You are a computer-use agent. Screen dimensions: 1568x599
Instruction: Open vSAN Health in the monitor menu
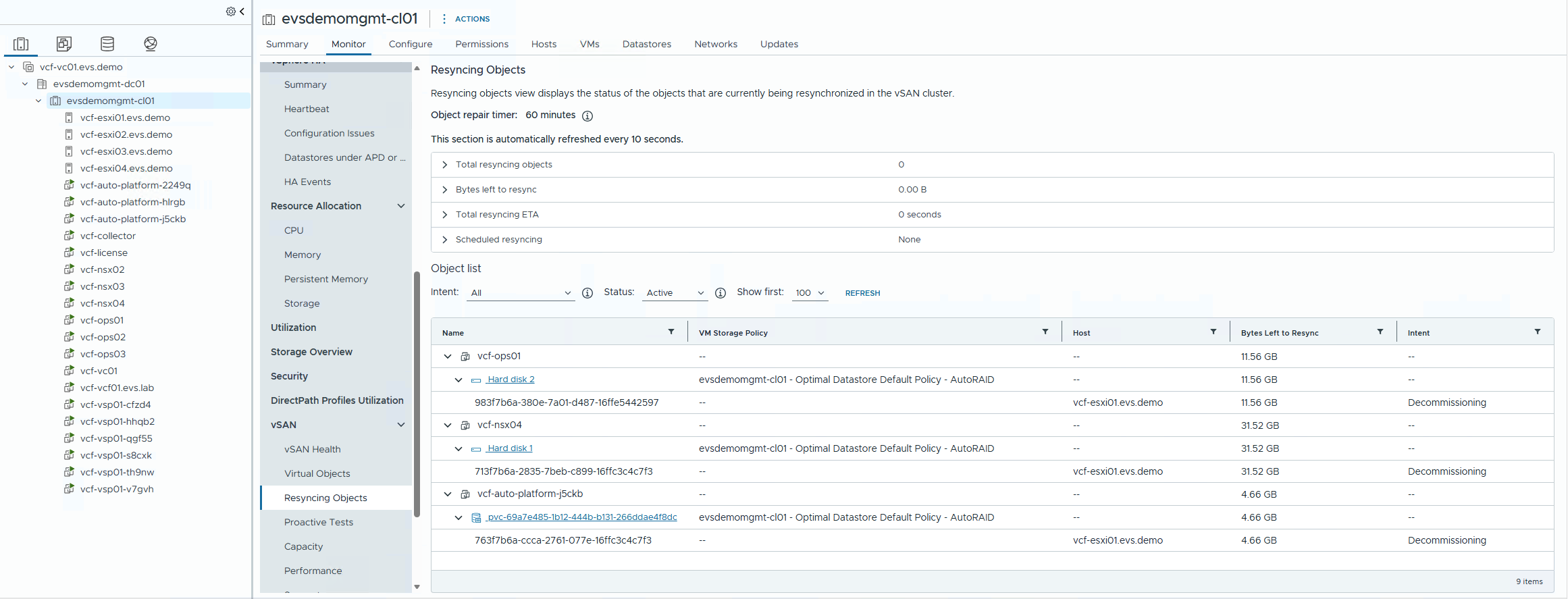click(312, 449)
